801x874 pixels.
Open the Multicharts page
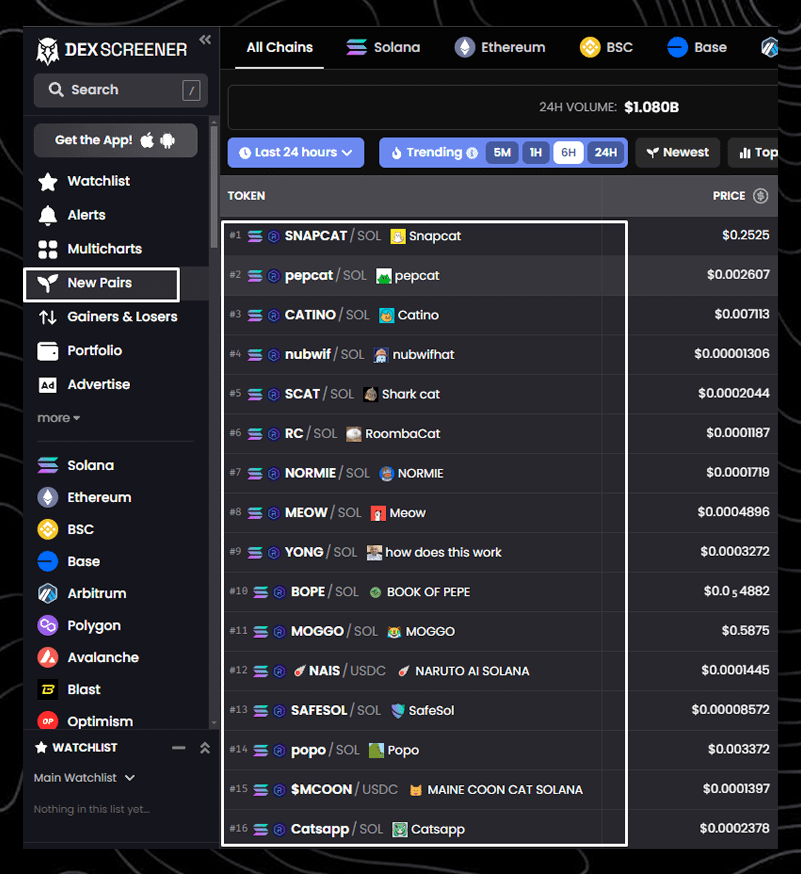click(90, 249)
